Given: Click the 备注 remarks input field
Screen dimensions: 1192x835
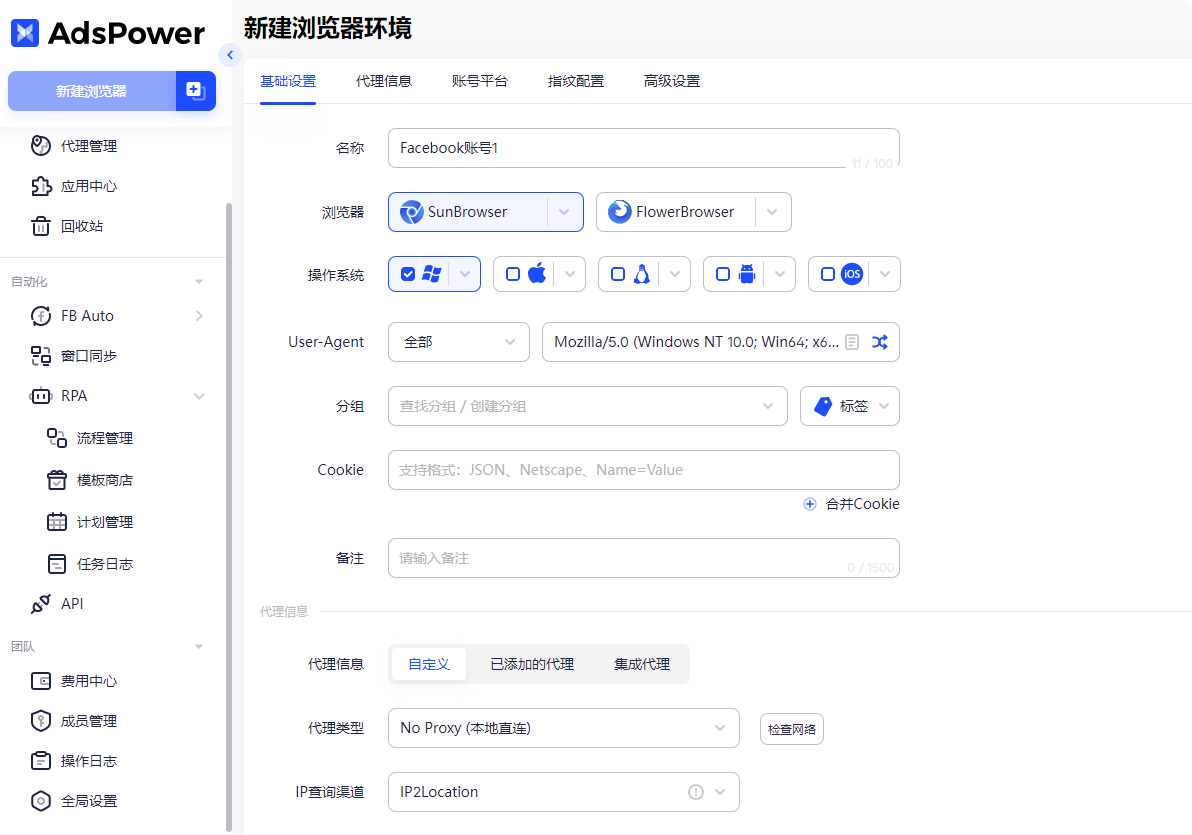Looking at the screenshot, I should (644, 558).
